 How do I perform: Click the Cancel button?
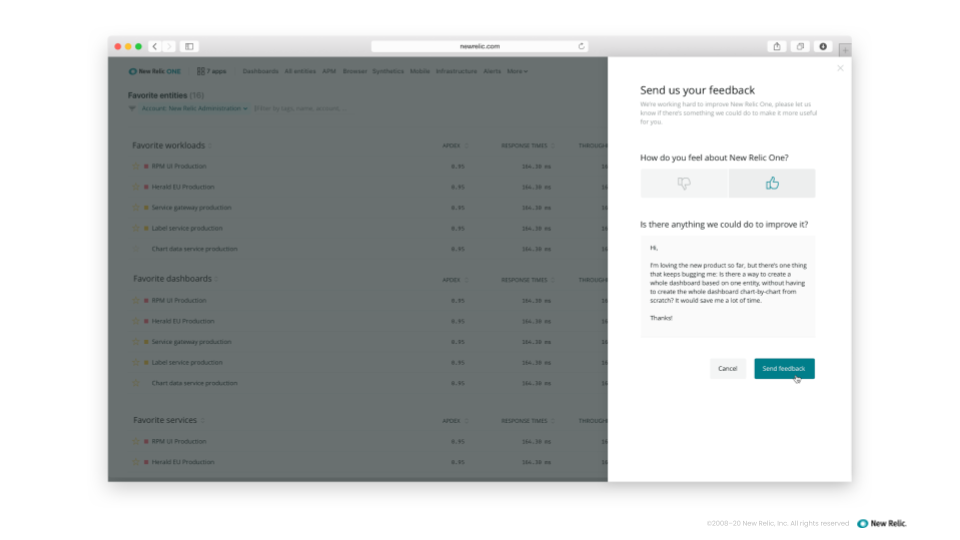pyautogui.click(x=727, y=369)
